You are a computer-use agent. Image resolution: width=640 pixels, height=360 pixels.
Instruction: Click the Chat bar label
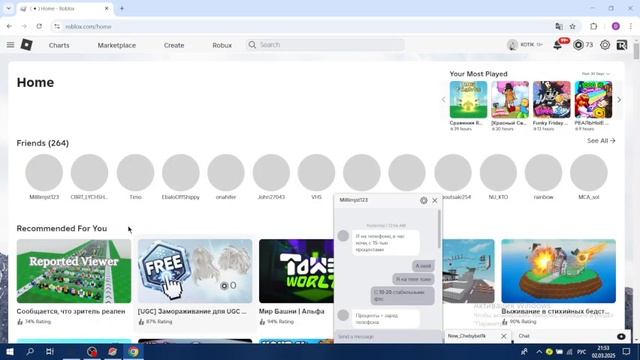coord(524,336)
